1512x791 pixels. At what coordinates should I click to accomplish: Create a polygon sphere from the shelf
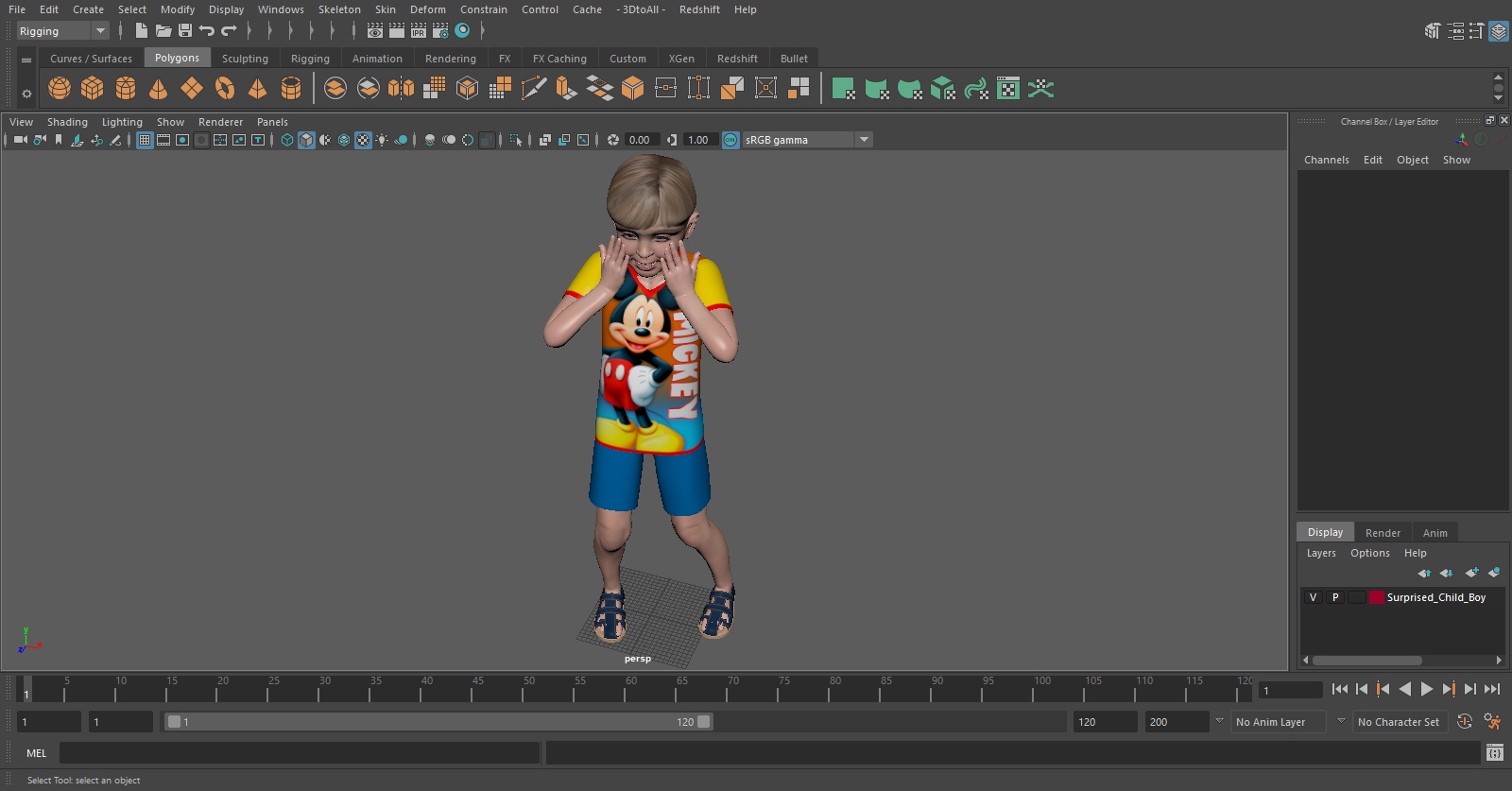pos(60,89)
